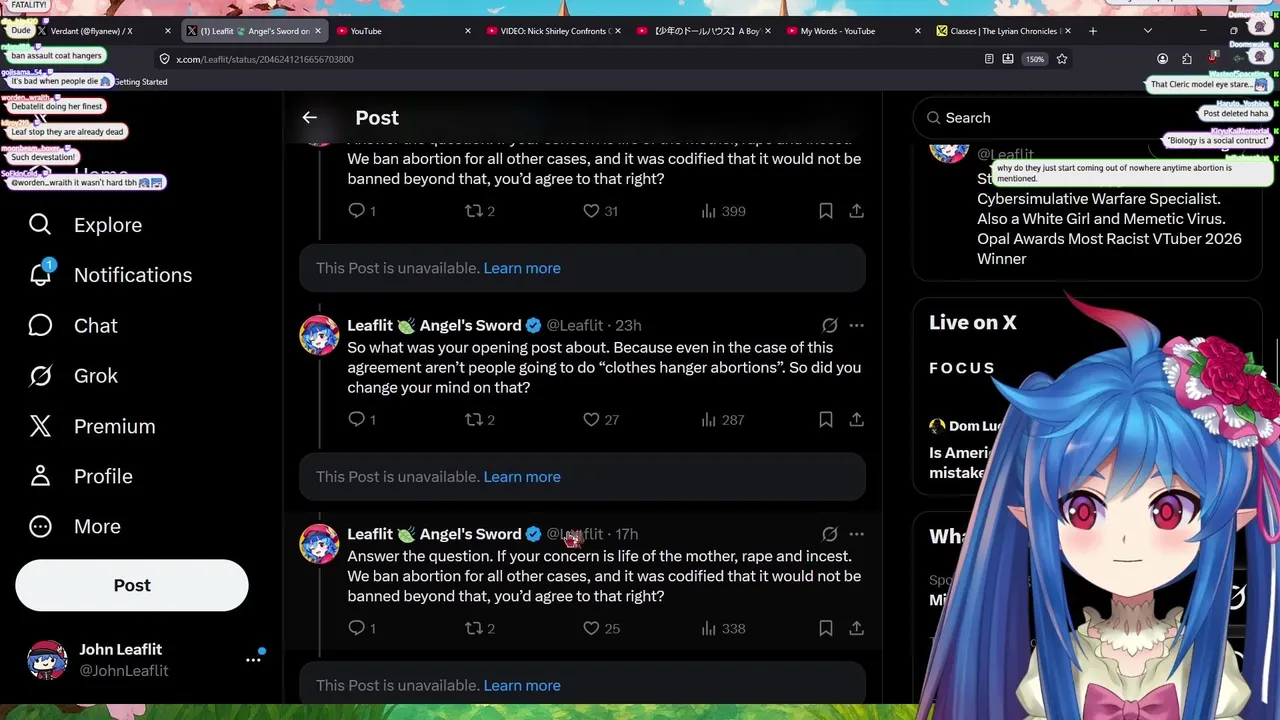Reply to the 17h post
This screenshot has width=1280, height=720.
point(361,628)
